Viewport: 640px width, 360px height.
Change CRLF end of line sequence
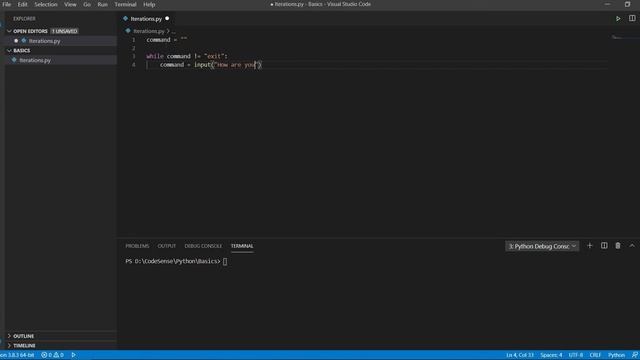coord(595,355)
